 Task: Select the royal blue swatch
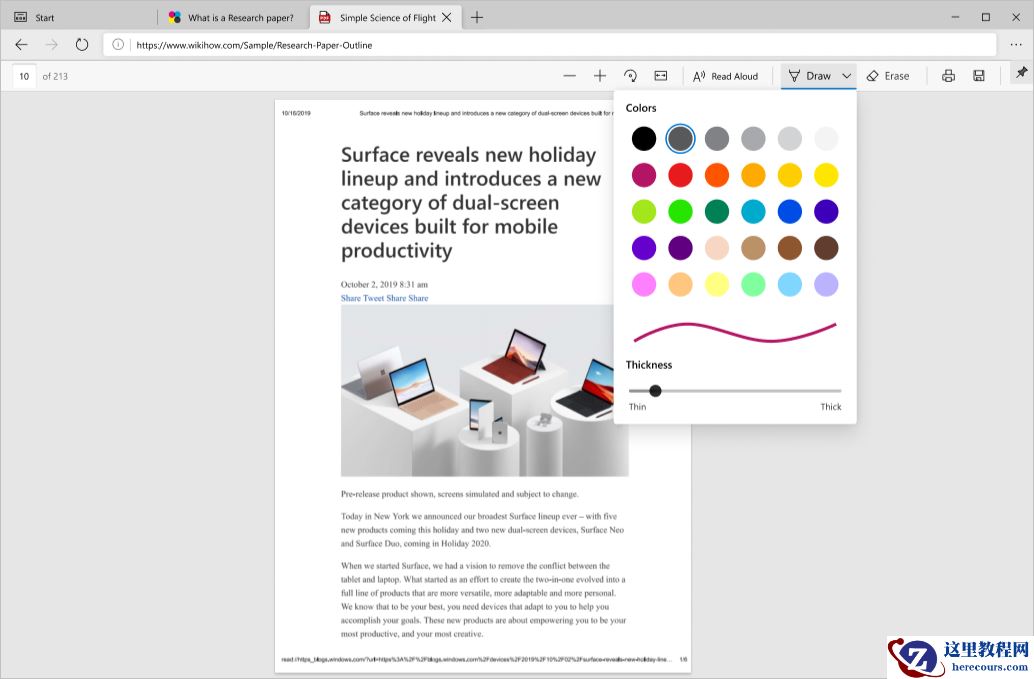[x=789, y=212]
